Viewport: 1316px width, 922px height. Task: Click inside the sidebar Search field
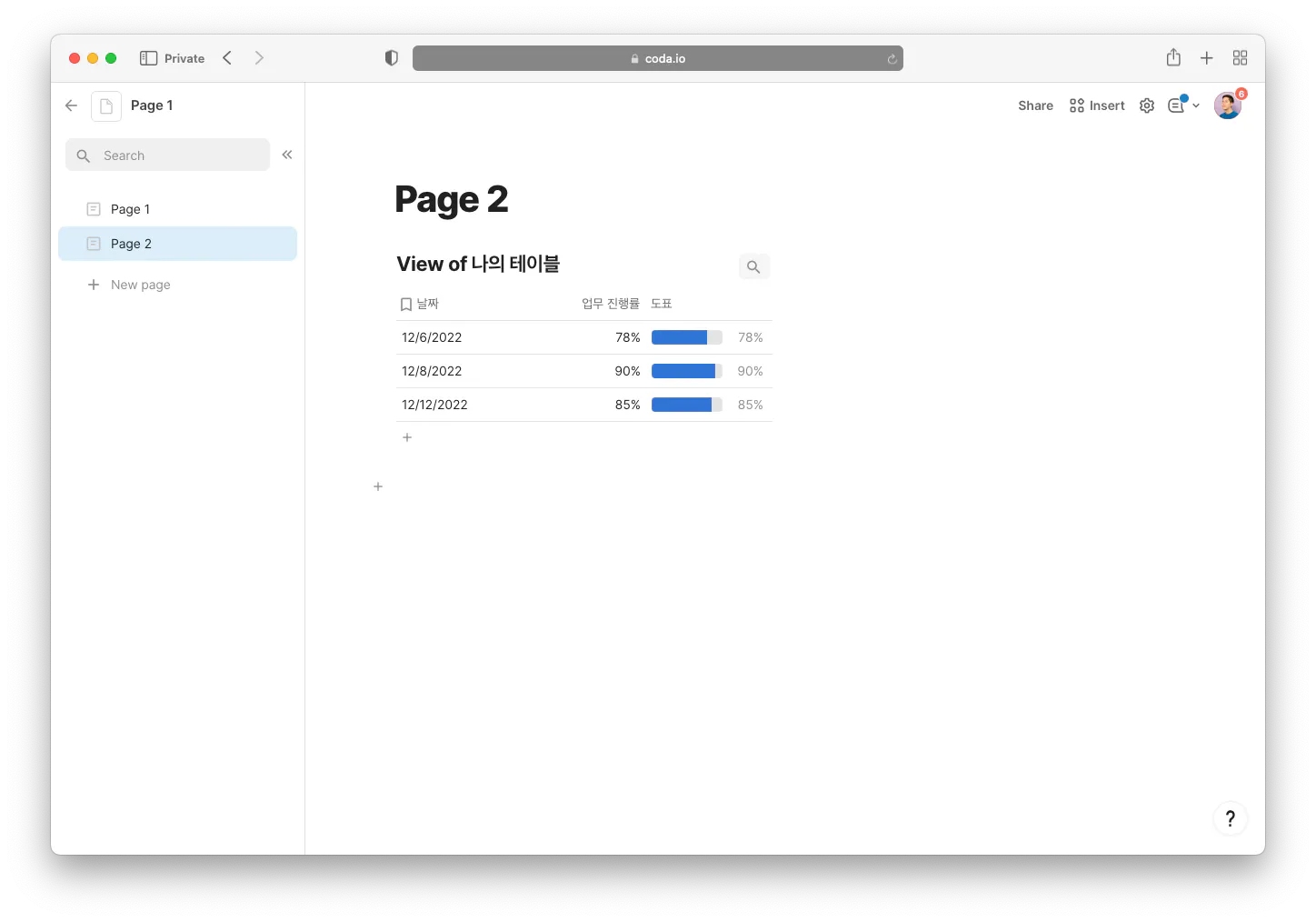[x=167, y=155]
